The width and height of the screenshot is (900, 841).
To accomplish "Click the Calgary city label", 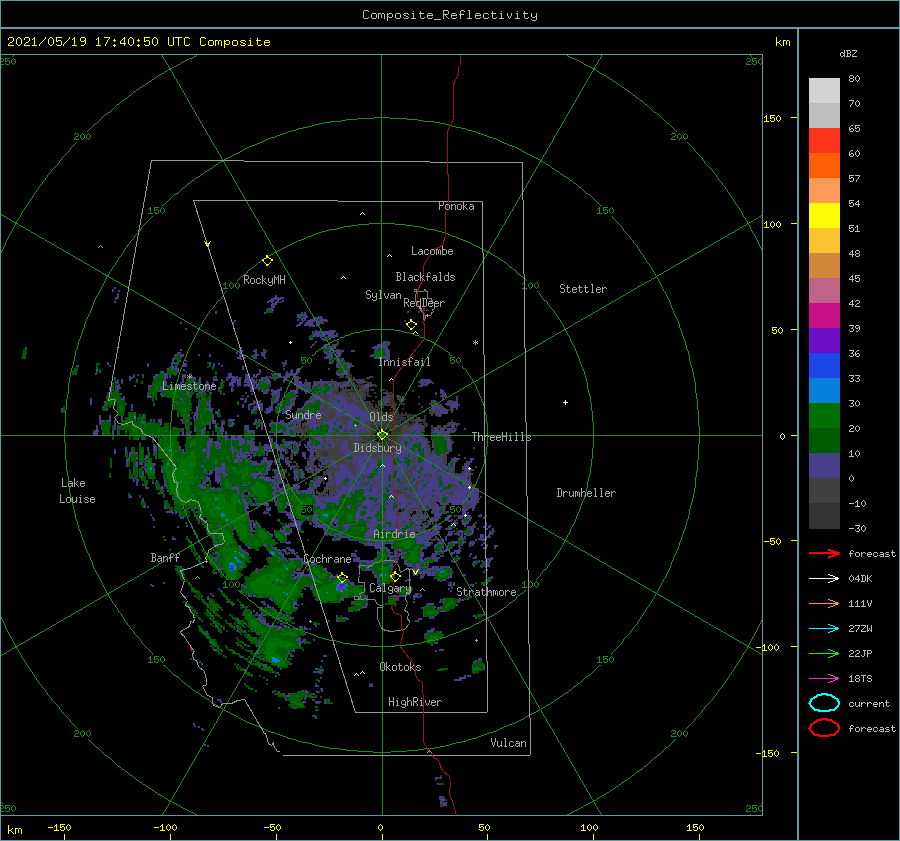I will click(x=390, y=588).
